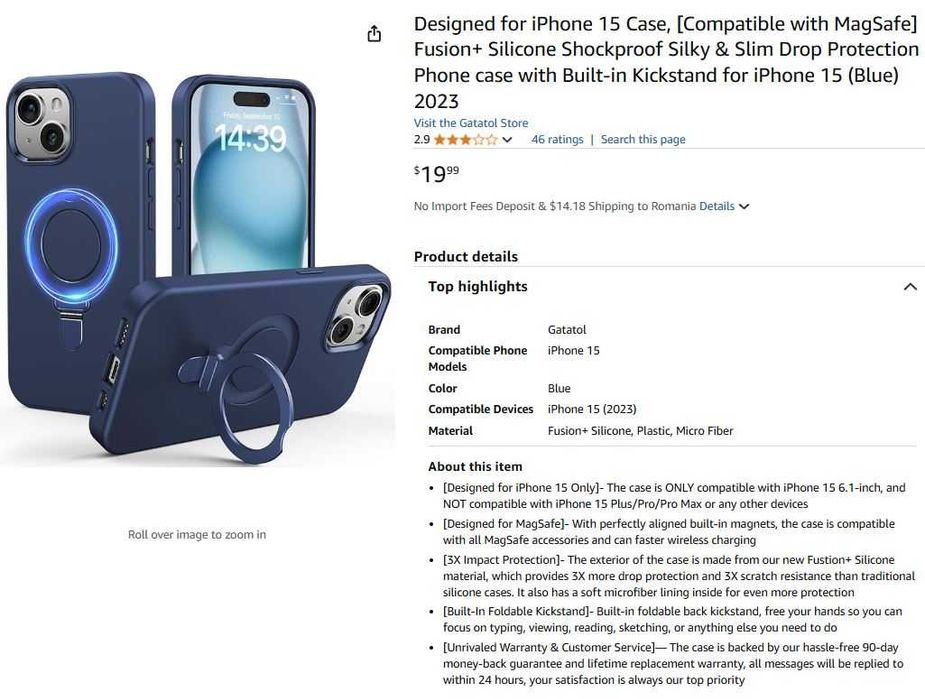The image size is (925, 699).
Task: Open the star rating dropdown chevron
Action: pyautogui.click(x=507, y=140)
